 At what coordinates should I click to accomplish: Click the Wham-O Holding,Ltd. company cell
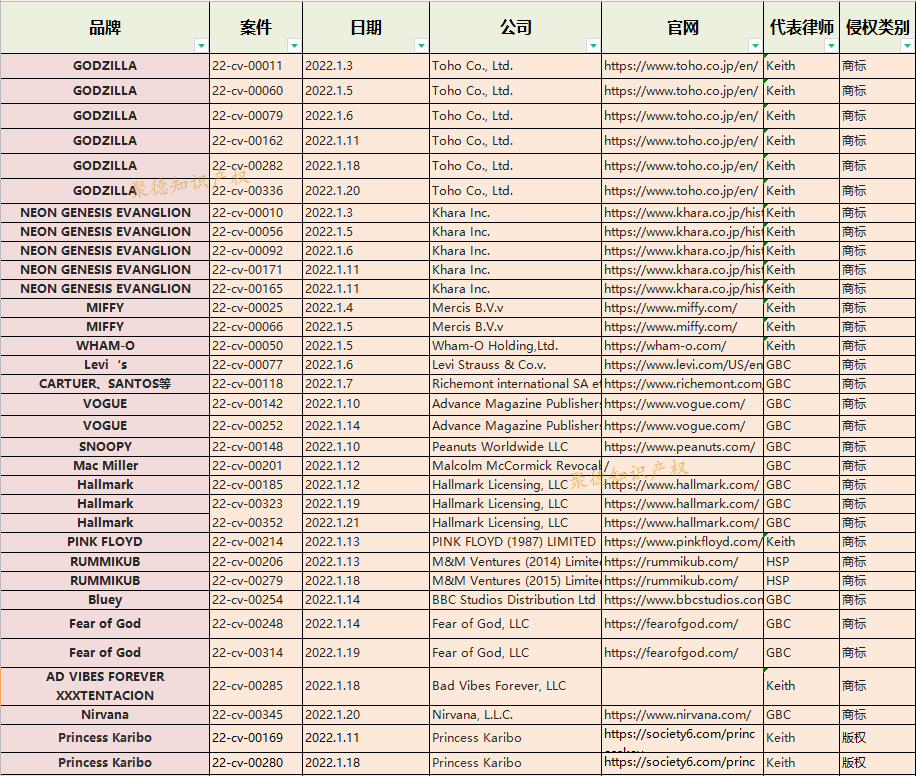tap(515, 346)
